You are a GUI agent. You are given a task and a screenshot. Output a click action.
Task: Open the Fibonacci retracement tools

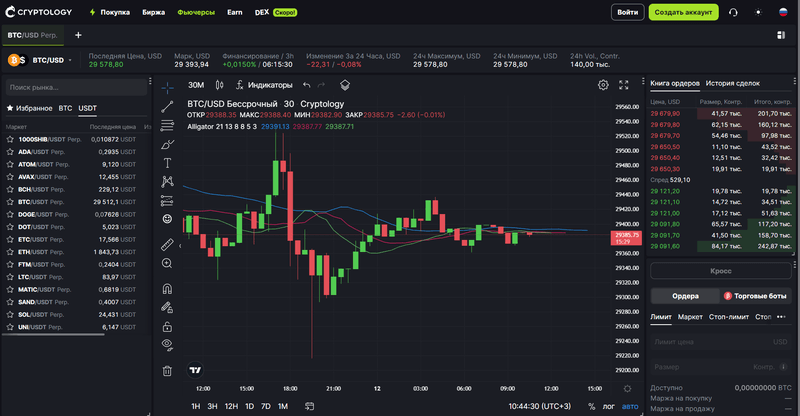[x=167, y=126]
